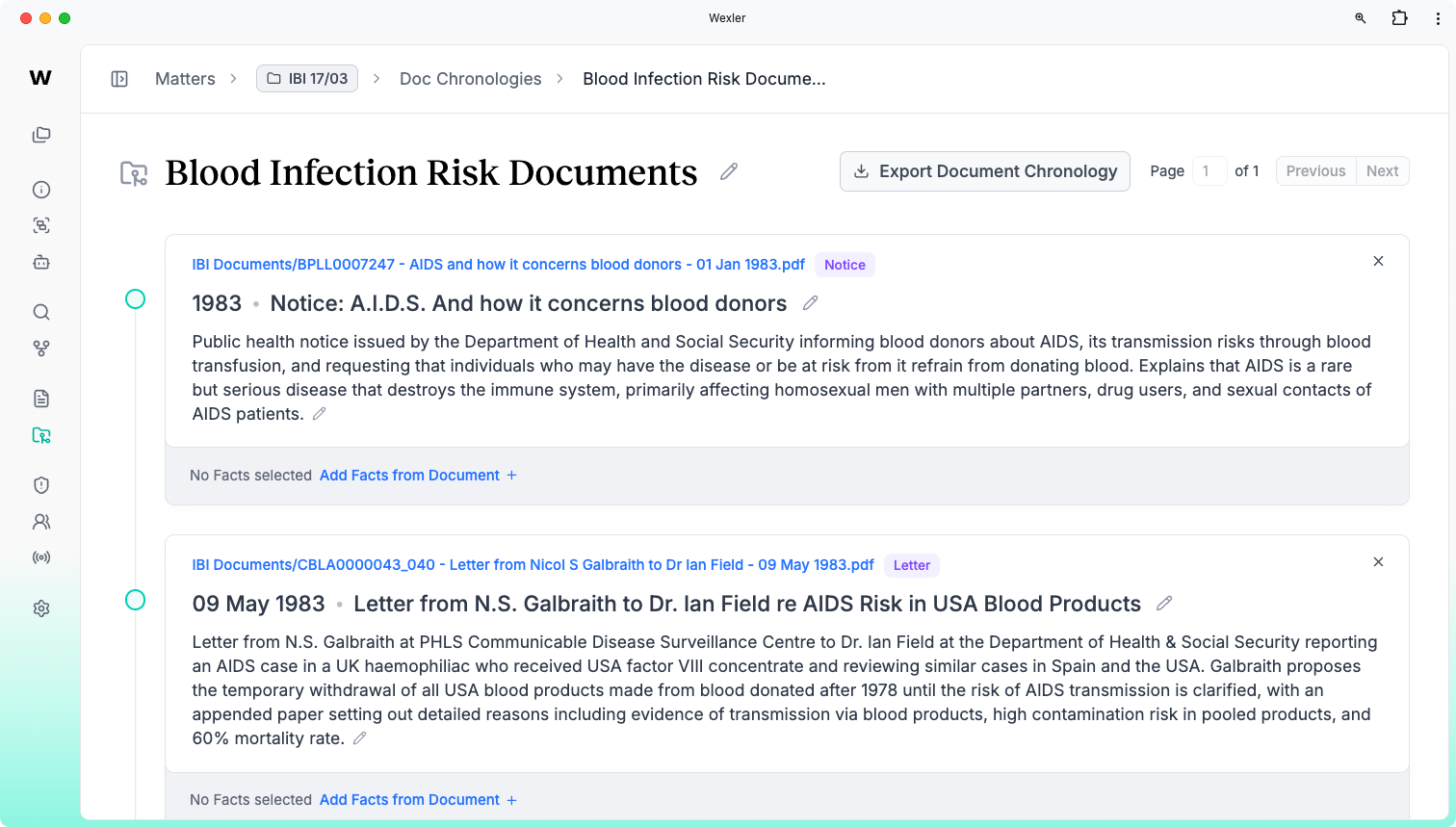Remove the AIDS blood donors notice card
Viewport: 1456px width, 827px height.
[1378, 261]
